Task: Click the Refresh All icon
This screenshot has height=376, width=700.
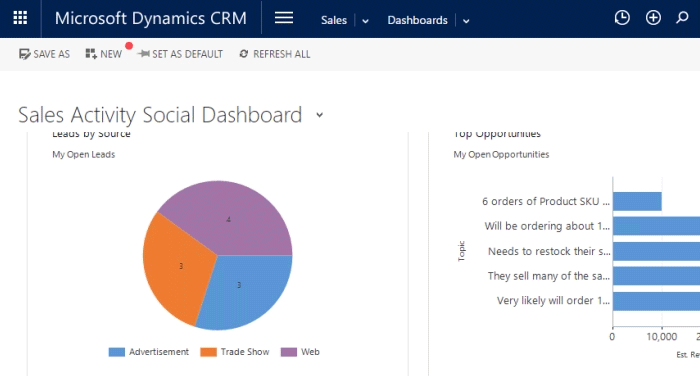Action: coord(243,54)
